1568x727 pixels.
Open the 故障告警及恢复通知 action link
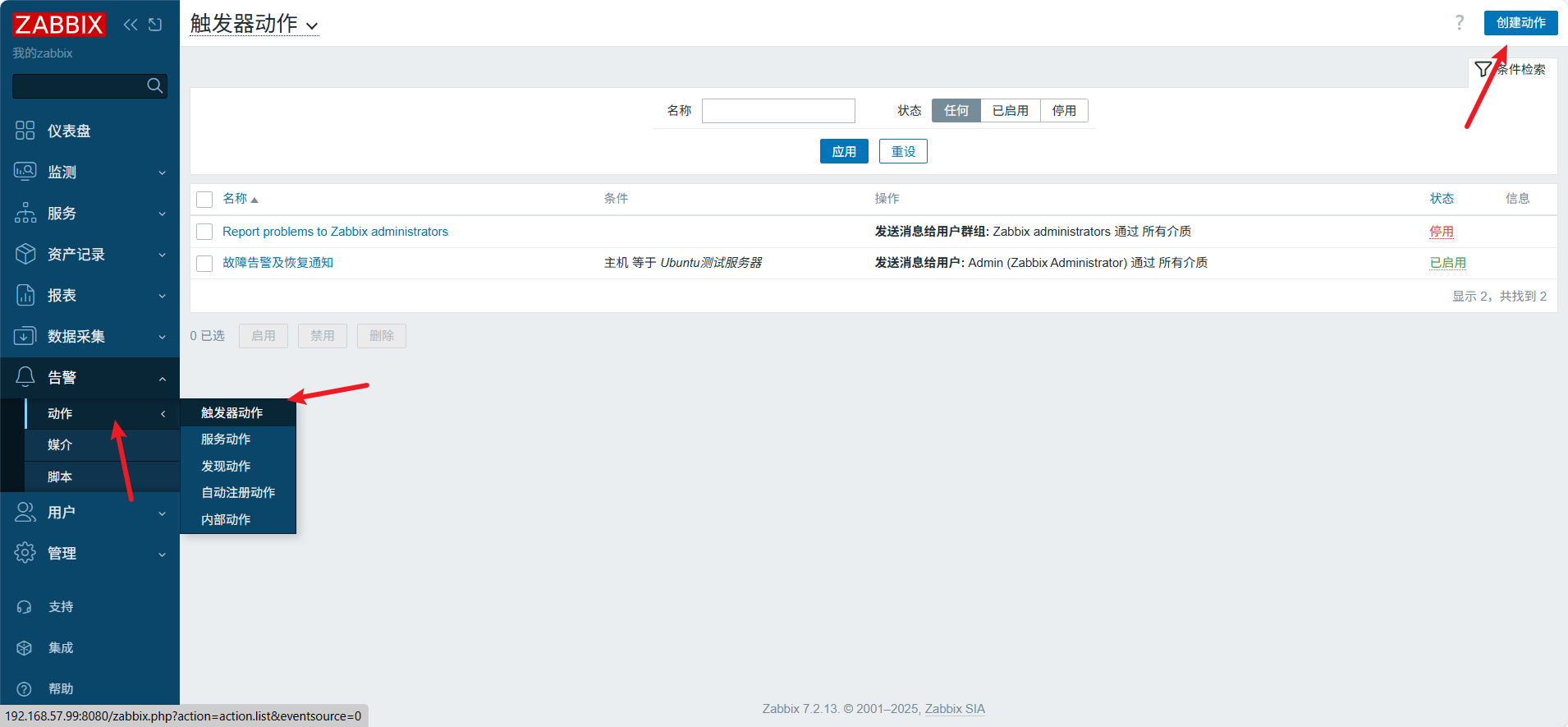pos(277,263)
